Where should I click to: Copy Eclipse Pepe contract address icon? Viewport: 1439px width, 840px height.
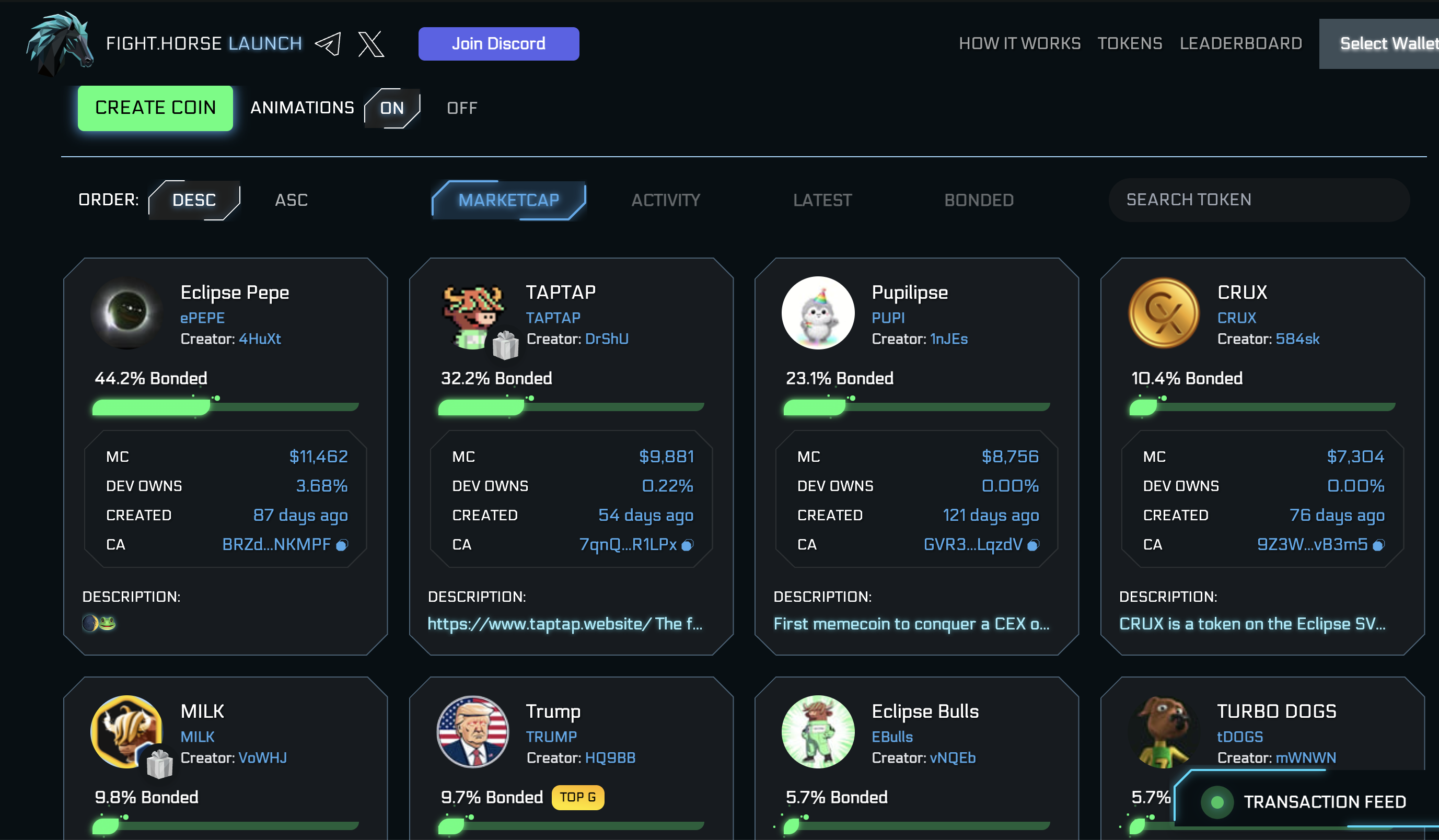[342, 545]
